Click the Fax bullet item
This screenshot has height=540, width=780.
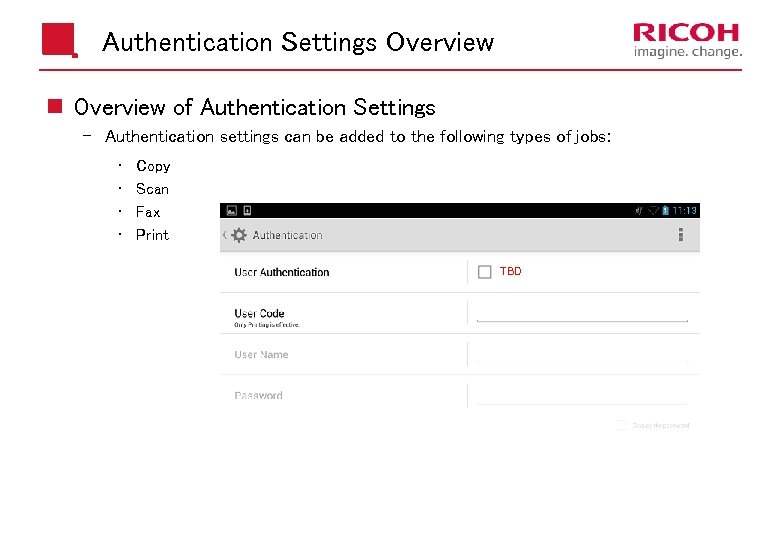point(148,212)
